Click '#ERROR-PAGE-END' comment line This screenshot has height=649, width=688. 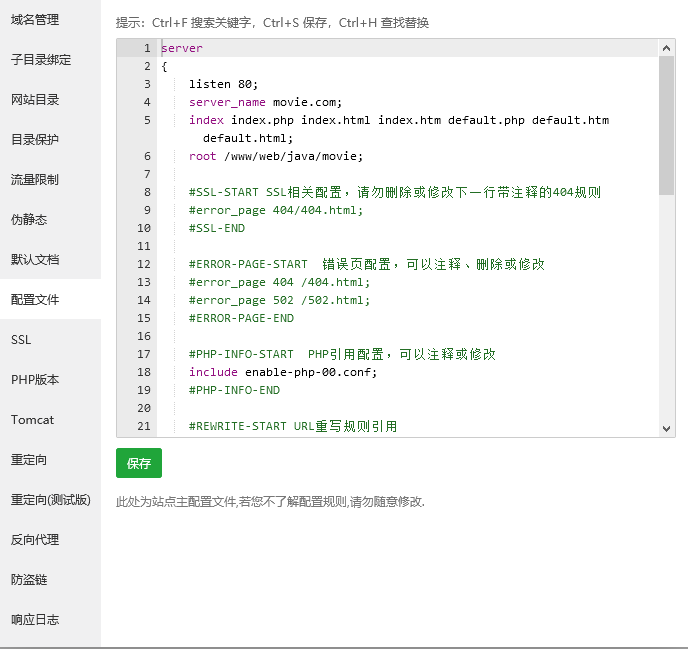(x=241, y=318)
